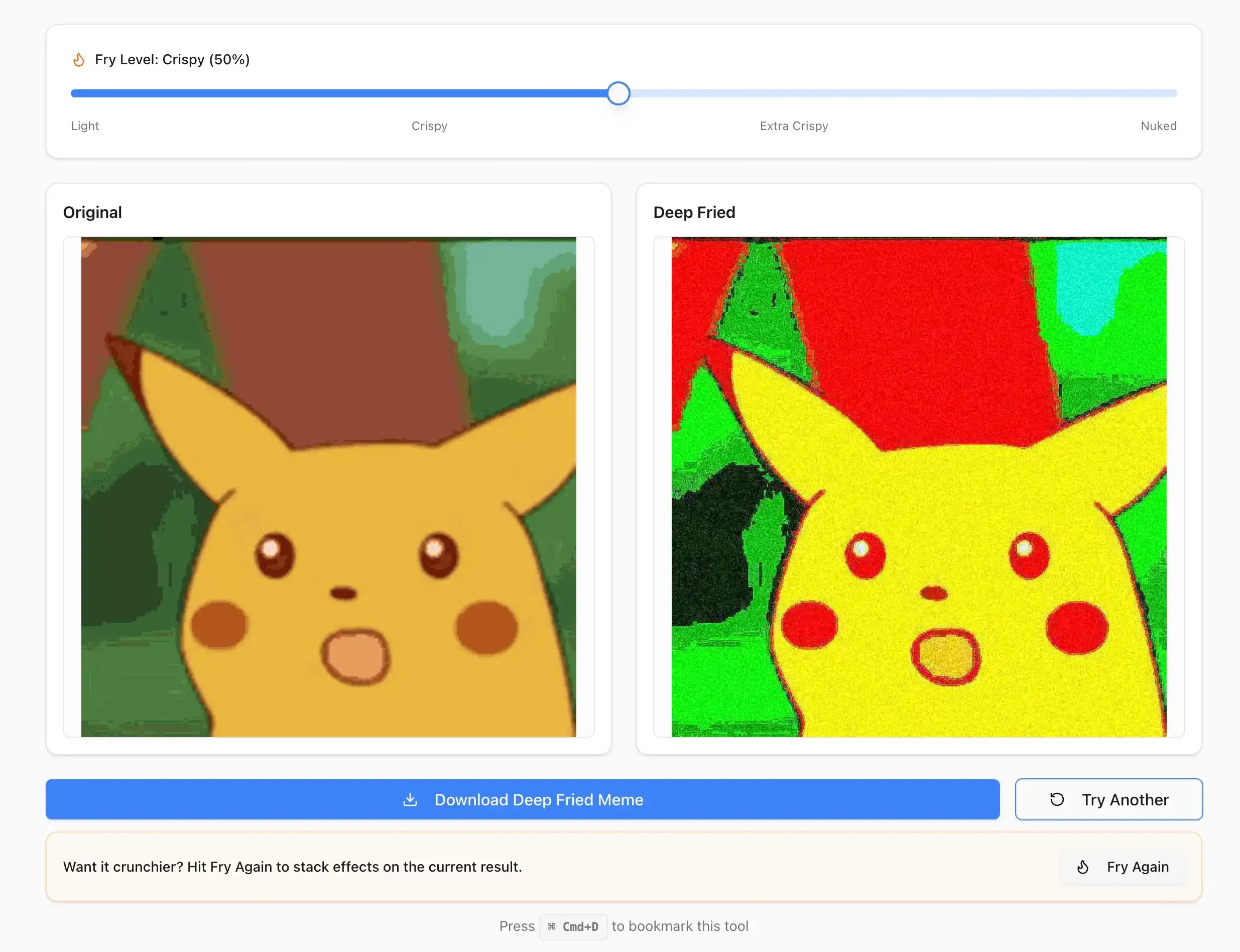Click the flame icon beside Fry Level
1240x952 pixels.
point(79,59)
